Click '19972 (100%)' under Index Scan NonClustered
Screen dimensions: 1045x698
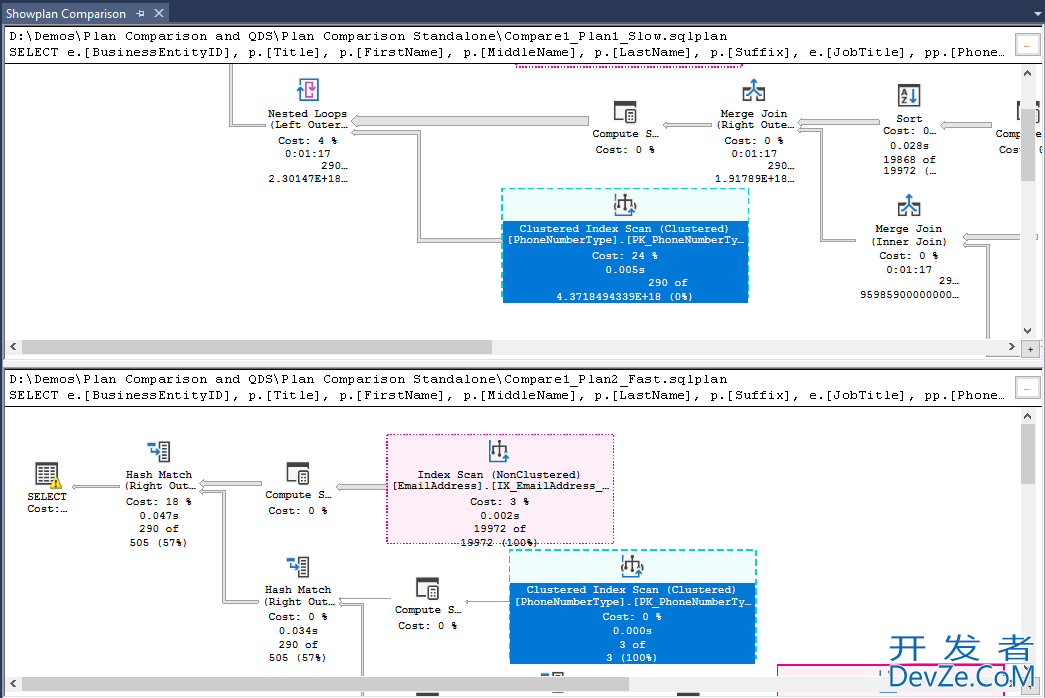click(499, 542)
